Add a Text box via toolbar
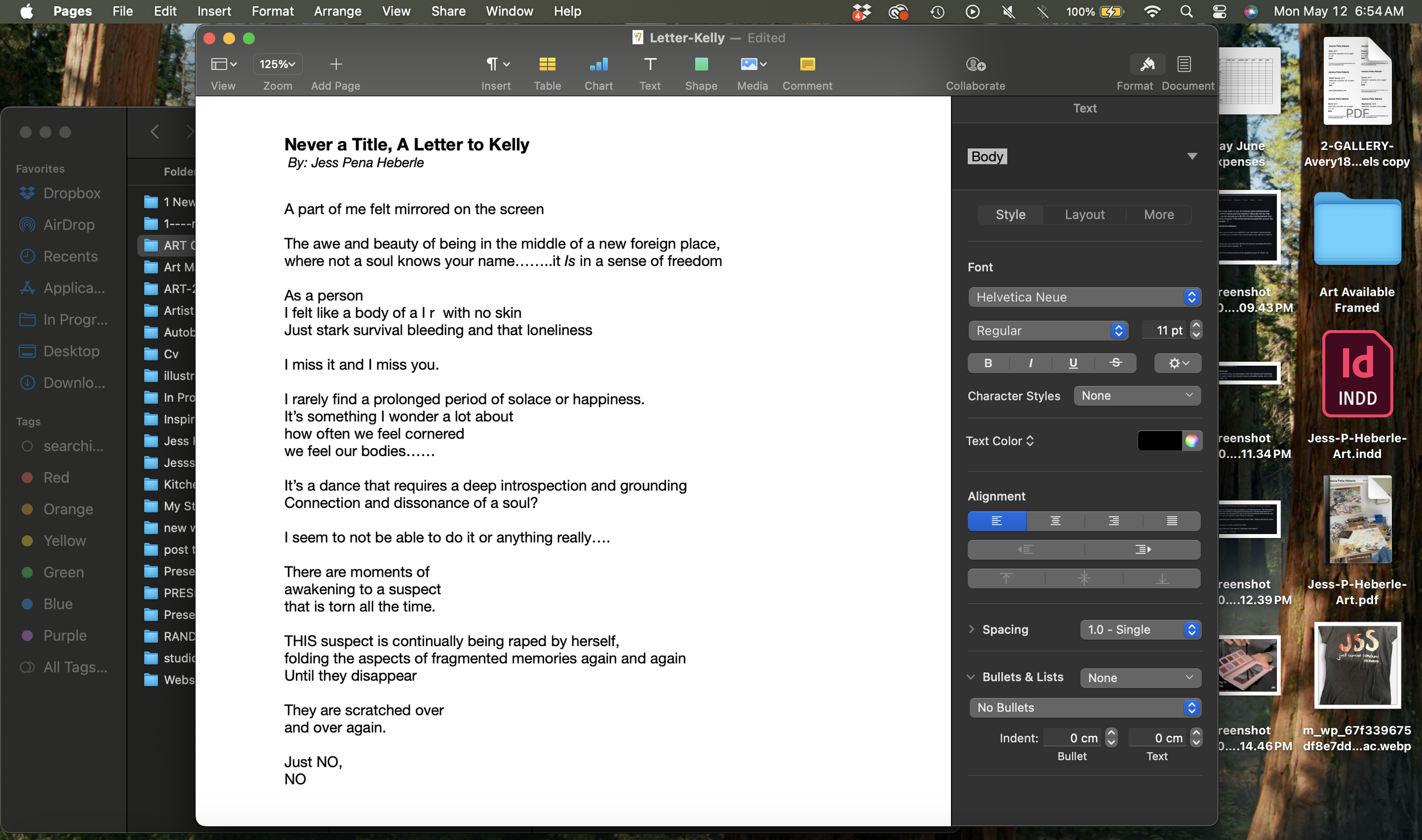Viewport: 1422px width, 840px height. point(650,64)
